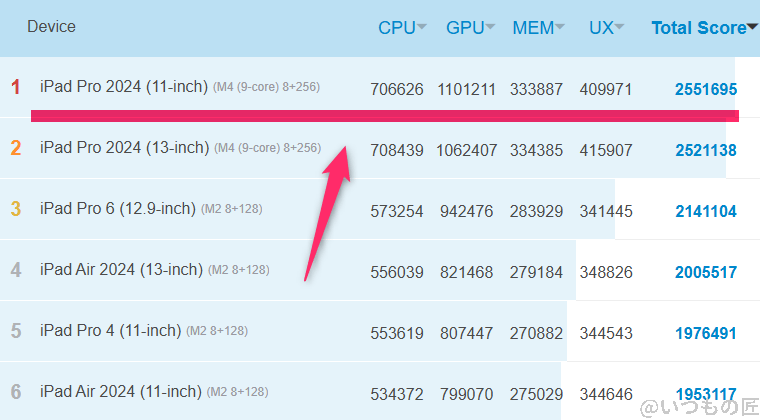Sort the ranking by MEM score
The height and width of the screenshot is (420, 760).
pos(538,28)
